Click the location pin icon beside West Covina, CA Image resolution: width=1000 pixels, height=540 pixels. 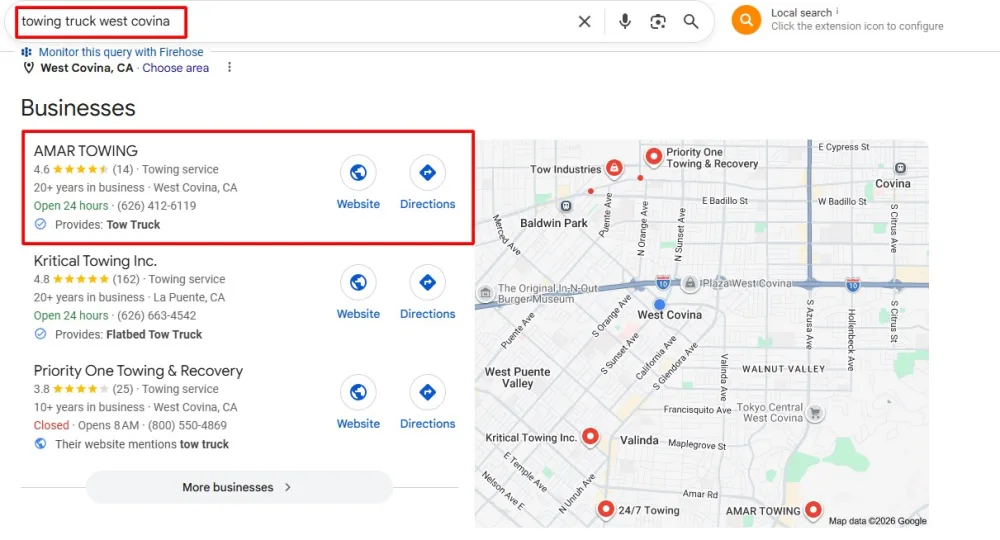tap(29, 68)
